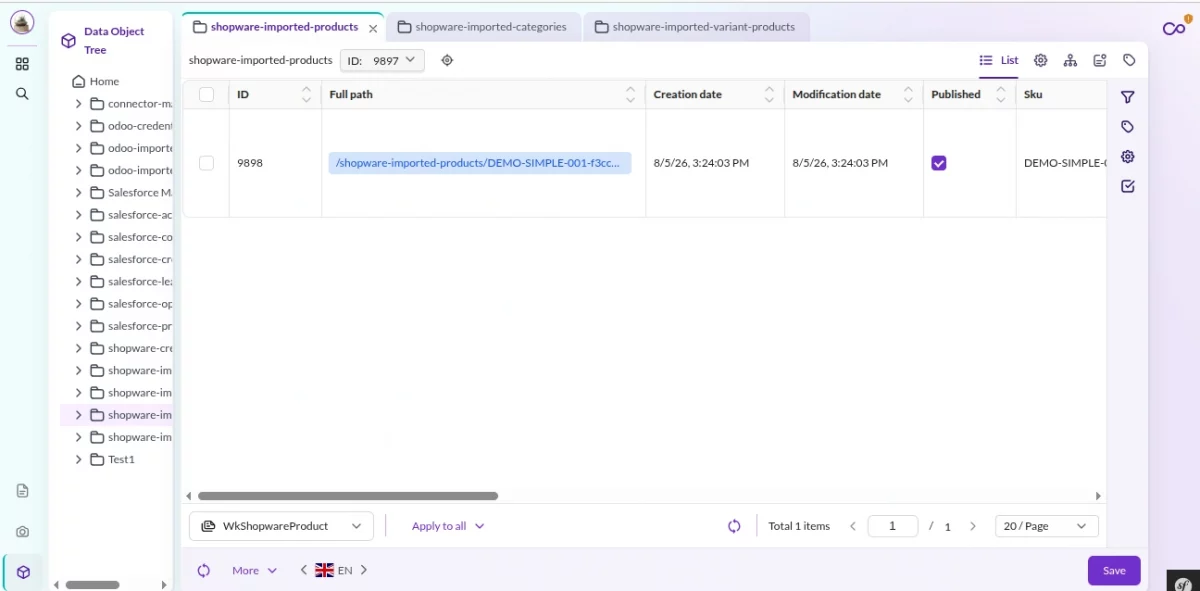
Task: Click the Data Object Tree cube icon
Action: (x=68, y=41)
